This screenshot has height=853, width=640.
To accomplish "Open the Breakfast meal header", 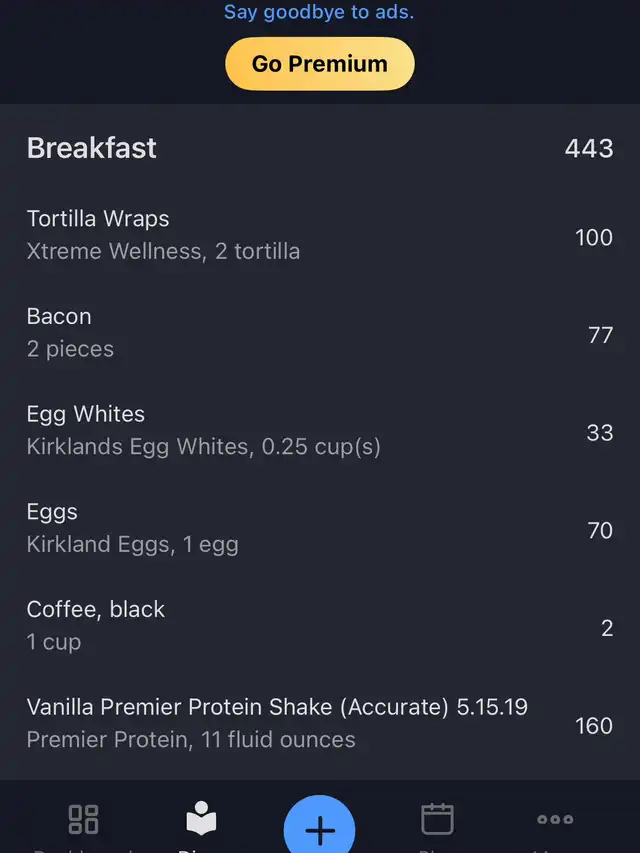I will tap(320, 148).
